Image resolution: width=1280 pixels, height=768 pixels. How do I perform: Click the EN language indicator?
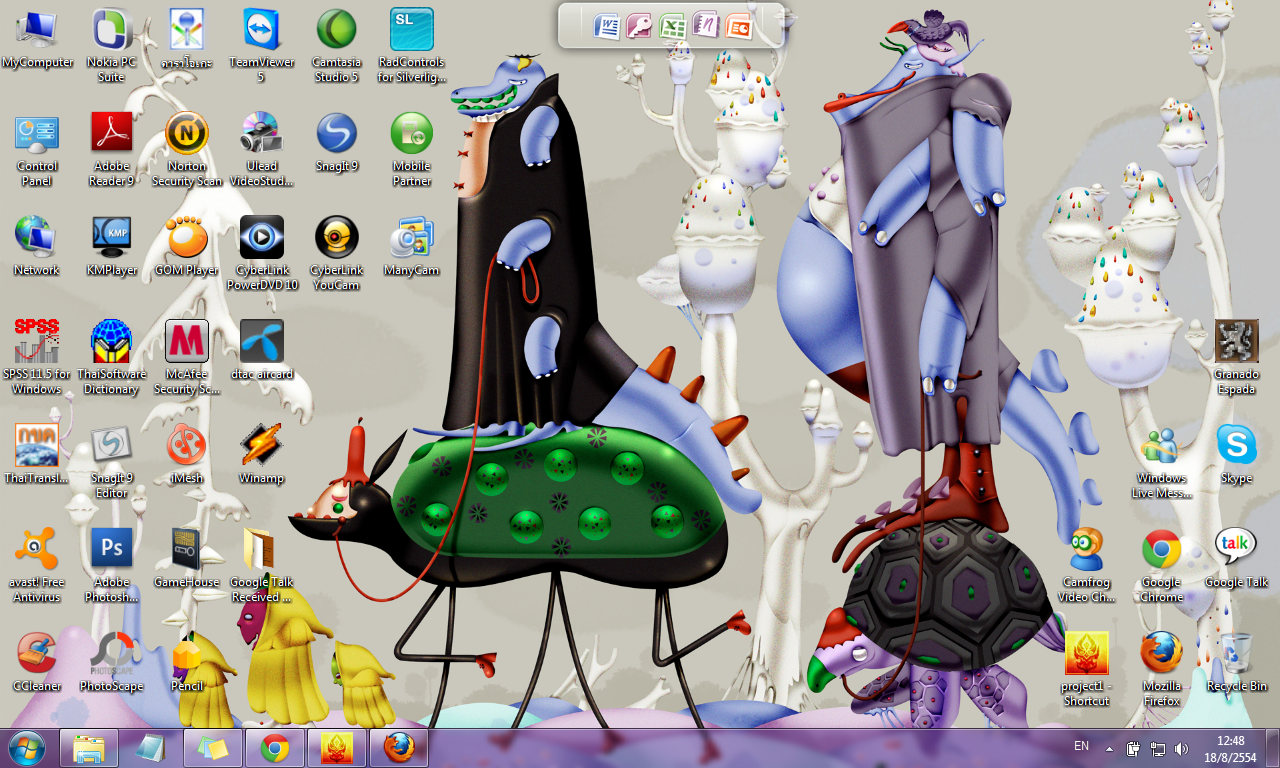[x=1081, y=746]
